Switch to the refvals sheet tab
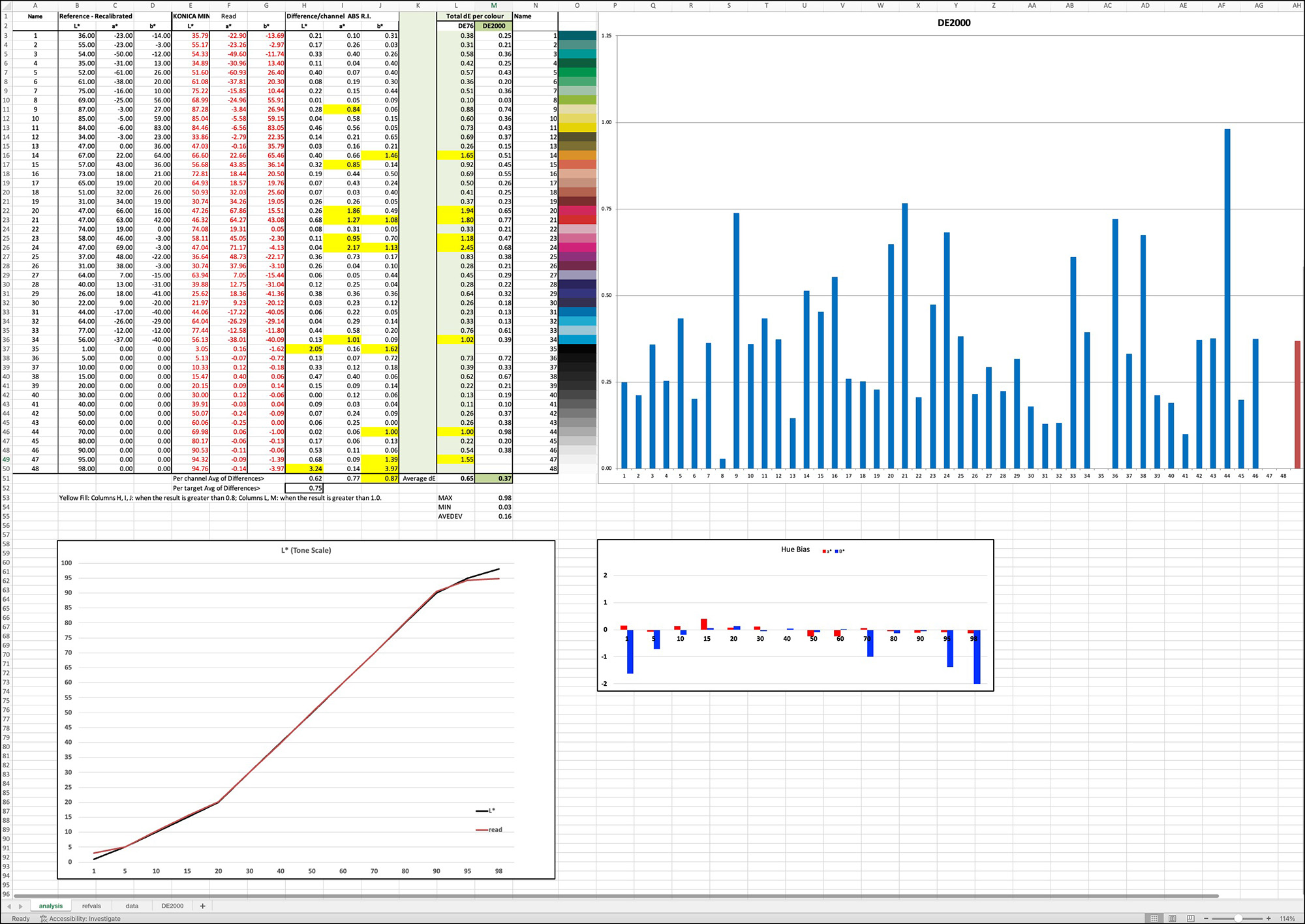1305x924 pixels. 92,906
